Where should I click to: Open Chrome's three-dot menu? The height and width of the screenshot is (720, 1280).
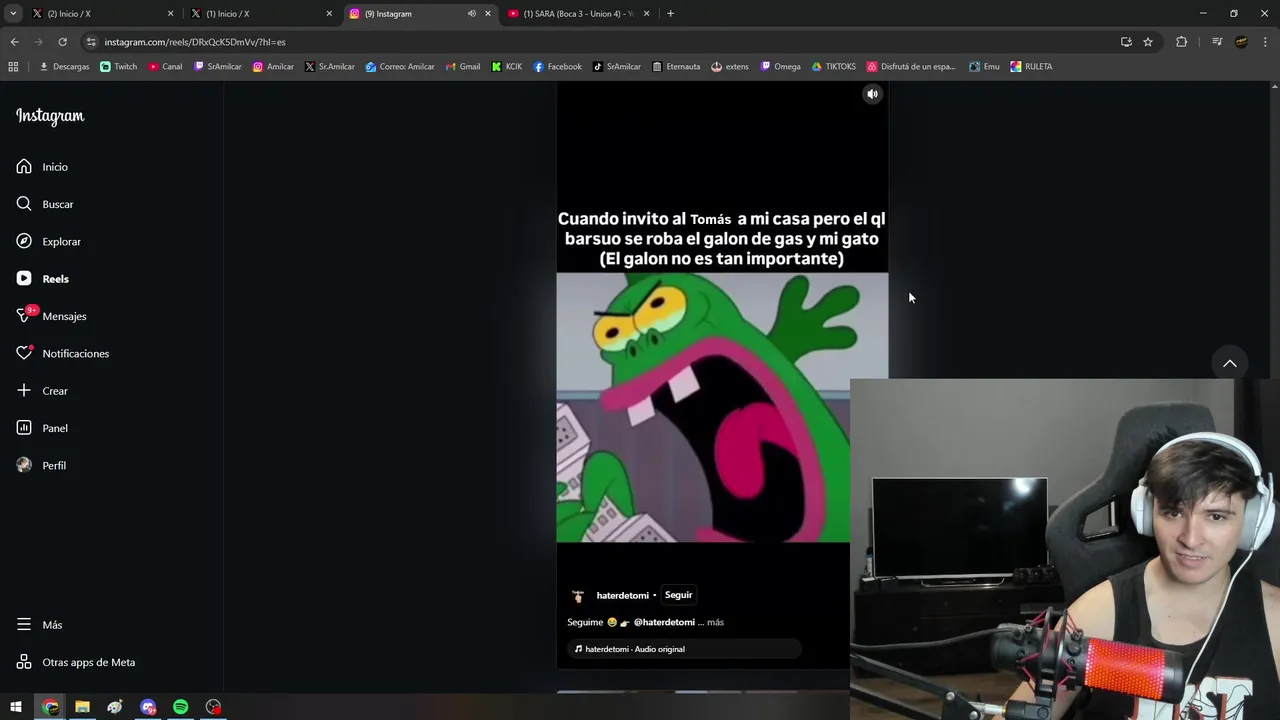[1265, 42]
